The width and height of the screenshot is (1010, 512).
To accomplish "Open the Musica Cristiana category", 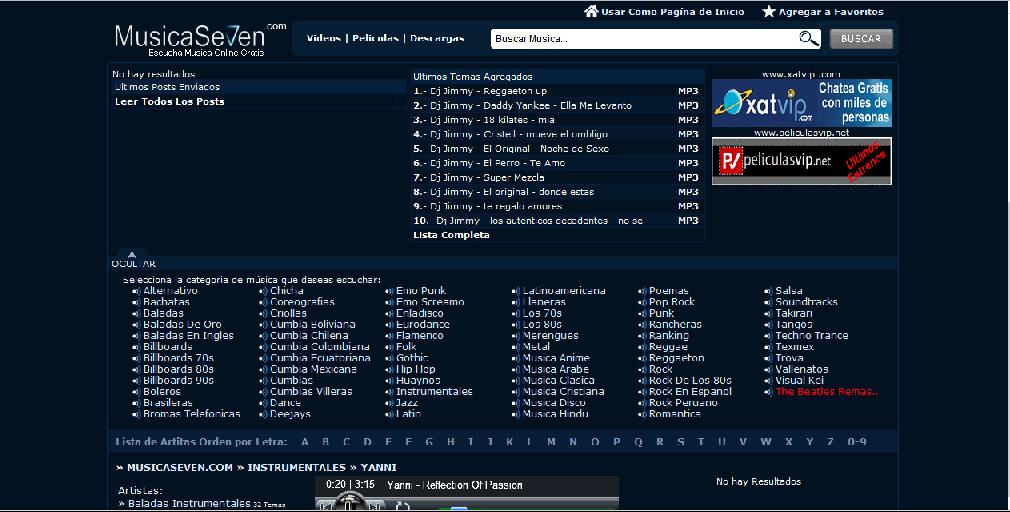I will [563, 391].
